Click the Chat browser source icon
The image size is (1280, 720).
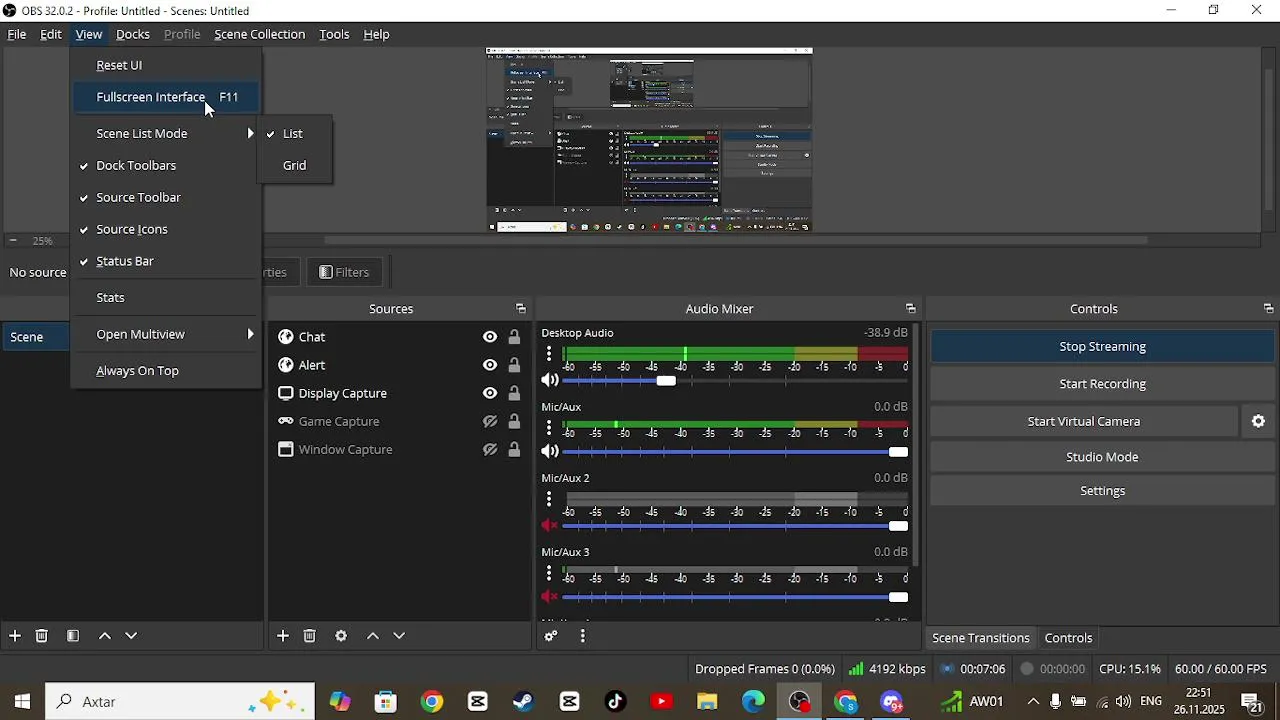[286, 337]
